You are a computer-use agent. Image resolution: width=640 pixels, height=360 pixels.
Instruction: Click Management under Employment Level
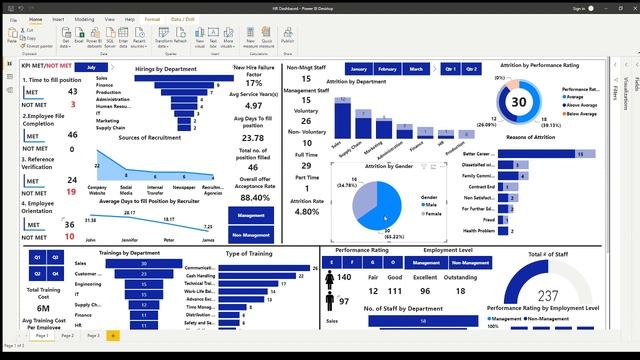426,263
